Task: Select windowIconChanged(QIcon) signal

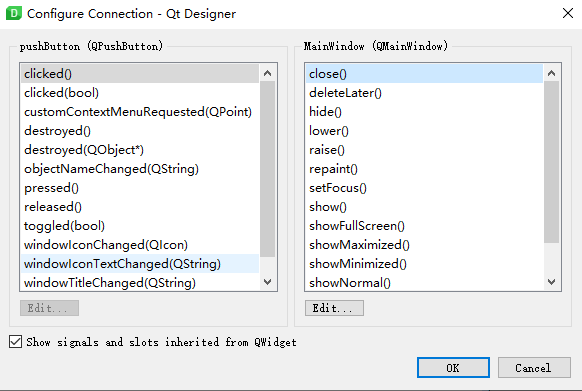Action: coord(140,245)
